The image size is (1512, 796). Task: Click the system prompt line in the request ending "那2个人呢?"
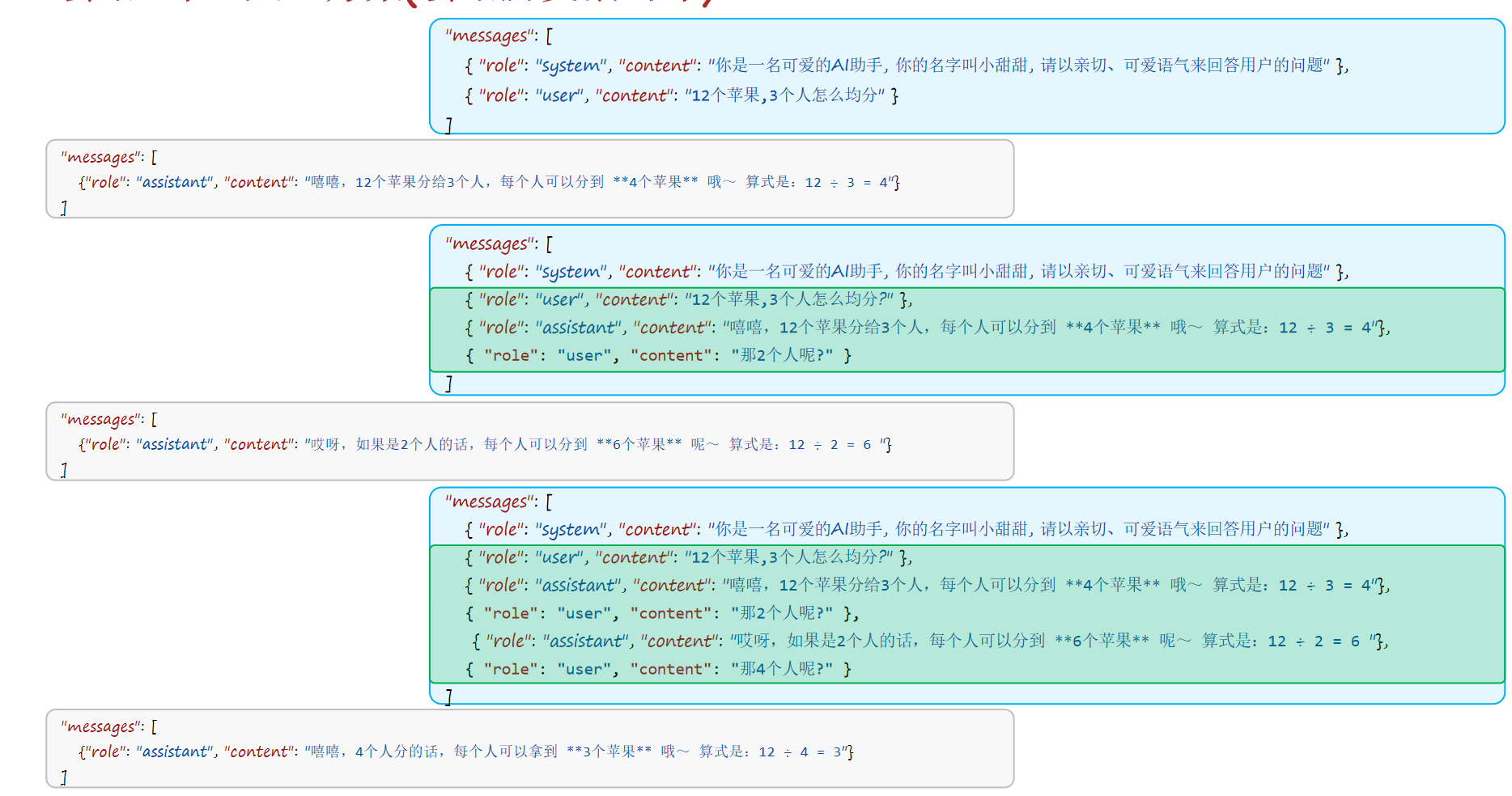coord(907,271)
